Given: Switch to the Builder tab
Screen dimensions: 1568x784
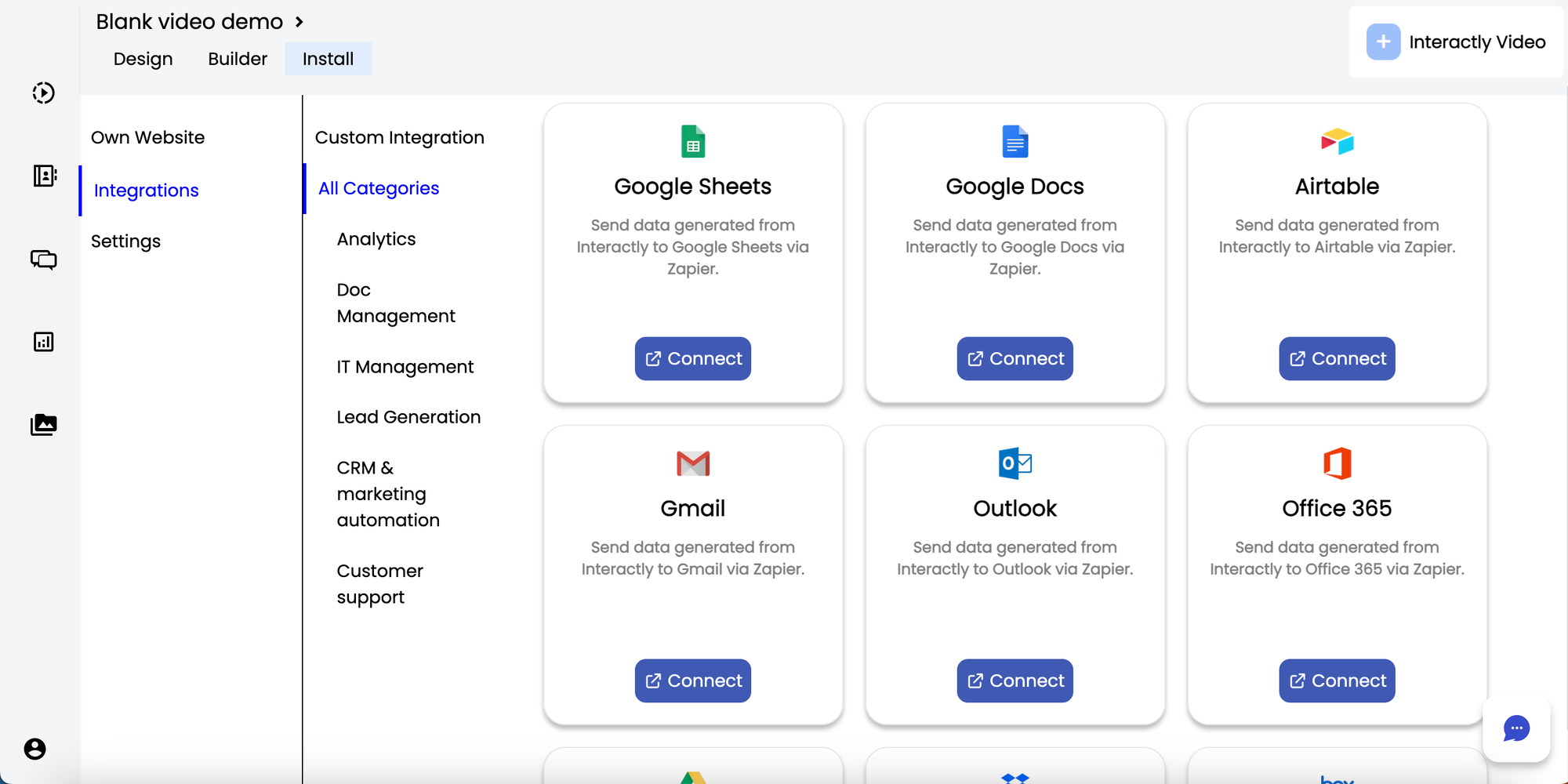Looking at the screenshot, I should click(x=238, y=59).
